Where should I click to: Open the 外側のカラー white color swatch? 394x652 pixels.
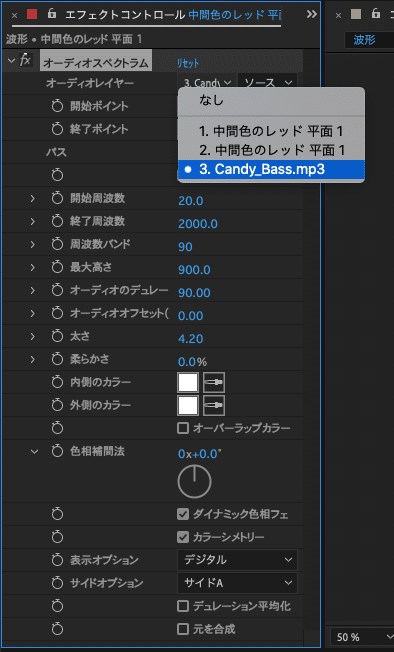point(188,405)
